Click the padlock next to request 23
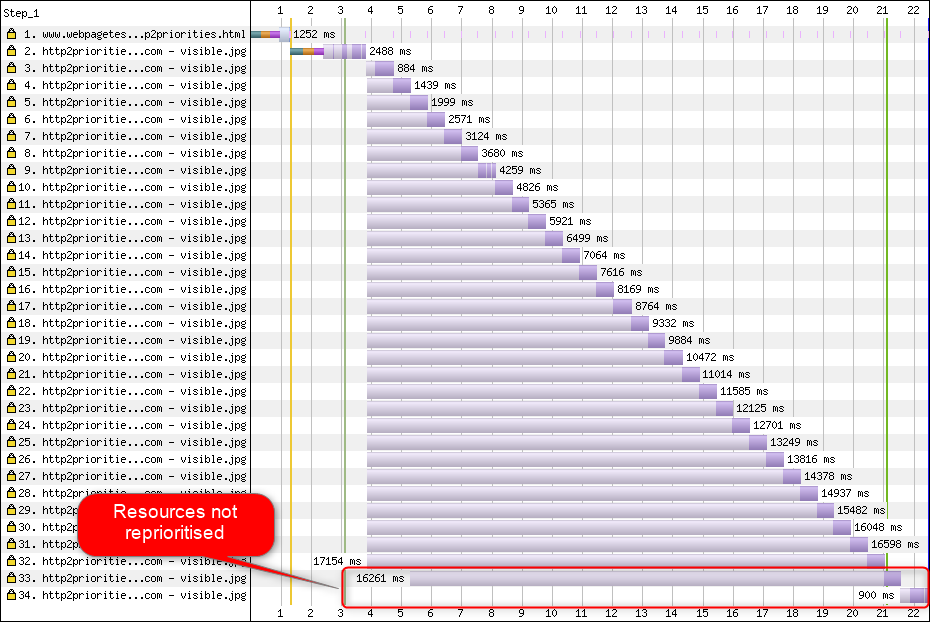Viewport: 930px width, 622px height. click(11, 408)
